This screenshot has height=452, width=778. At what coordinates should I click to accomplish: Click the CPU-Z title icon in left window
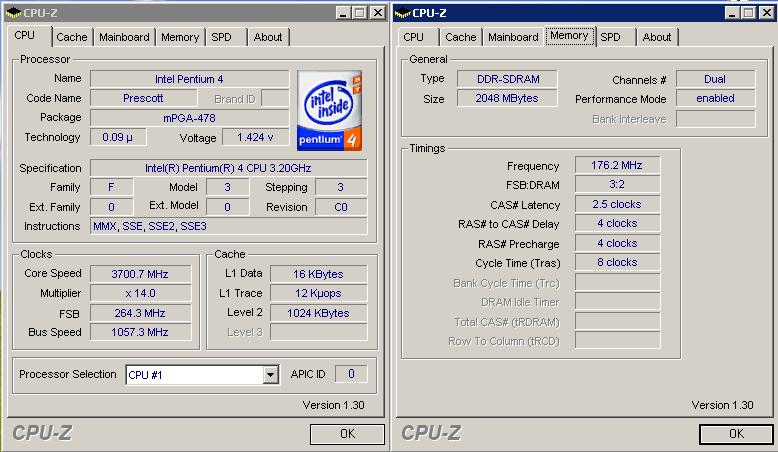tap(13, 13)
